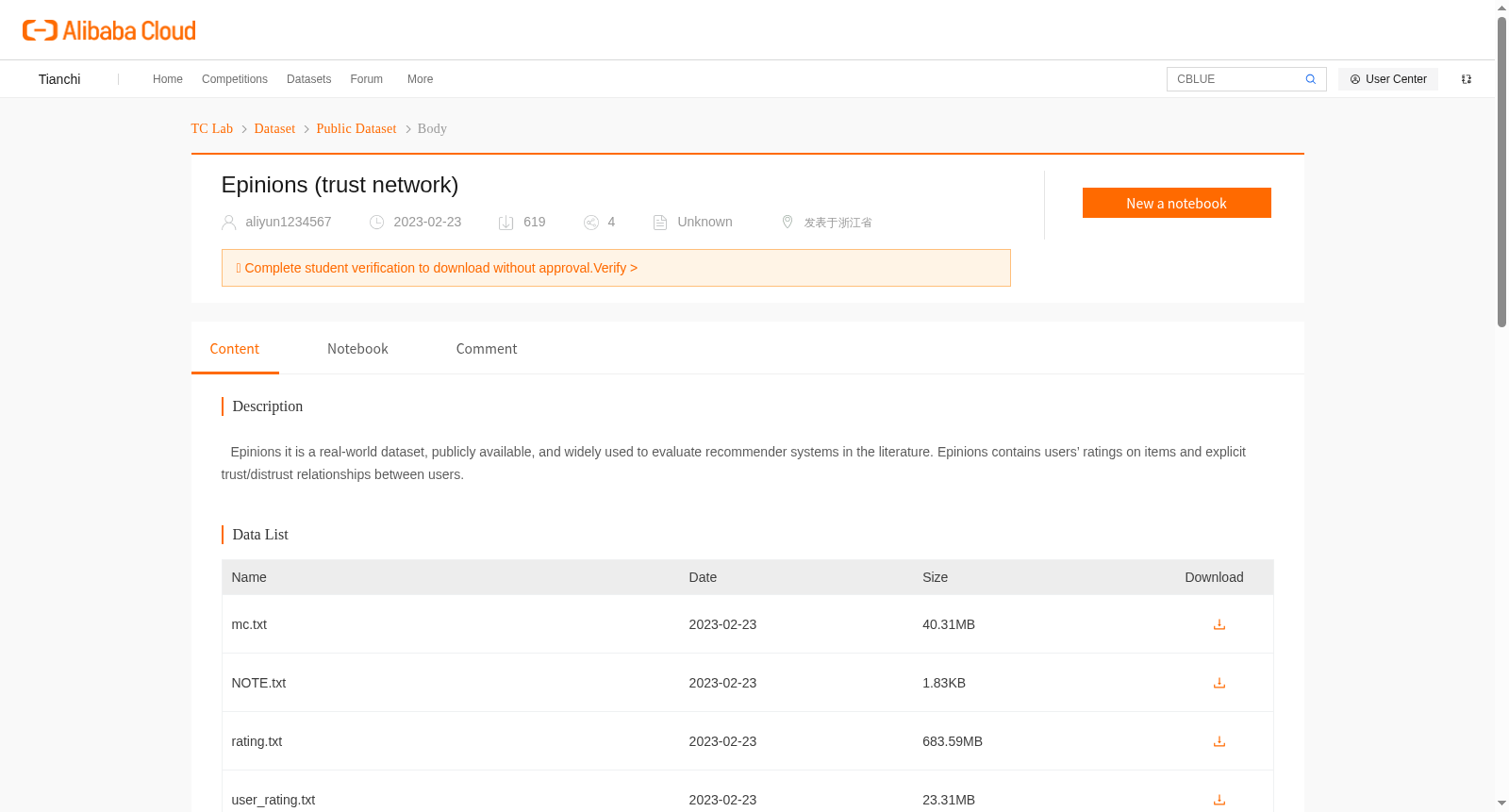Go to Public Dataset breadcrumb

click(x=357, y=128)
